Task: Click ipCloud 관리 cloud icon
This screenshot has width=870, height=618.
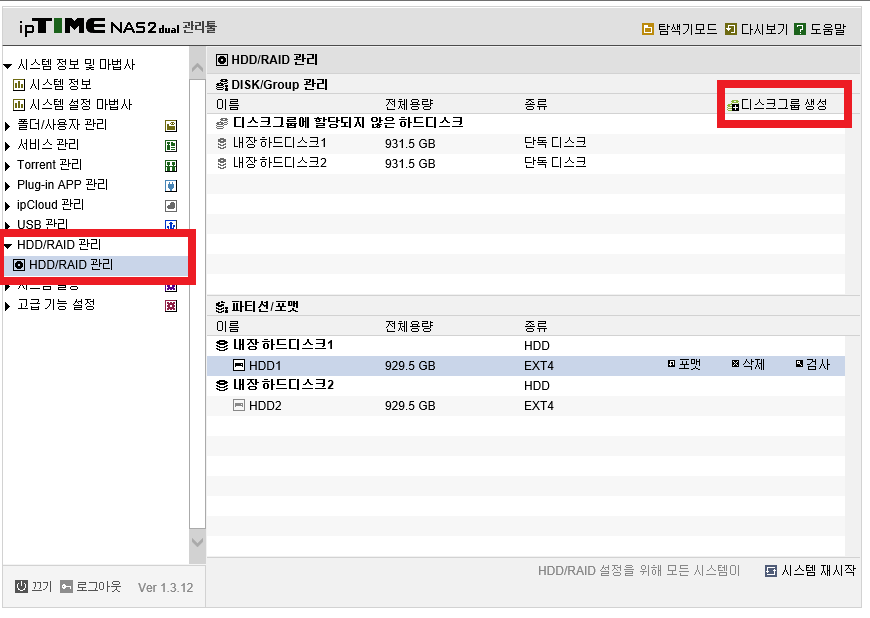Action: pos(171,206)
